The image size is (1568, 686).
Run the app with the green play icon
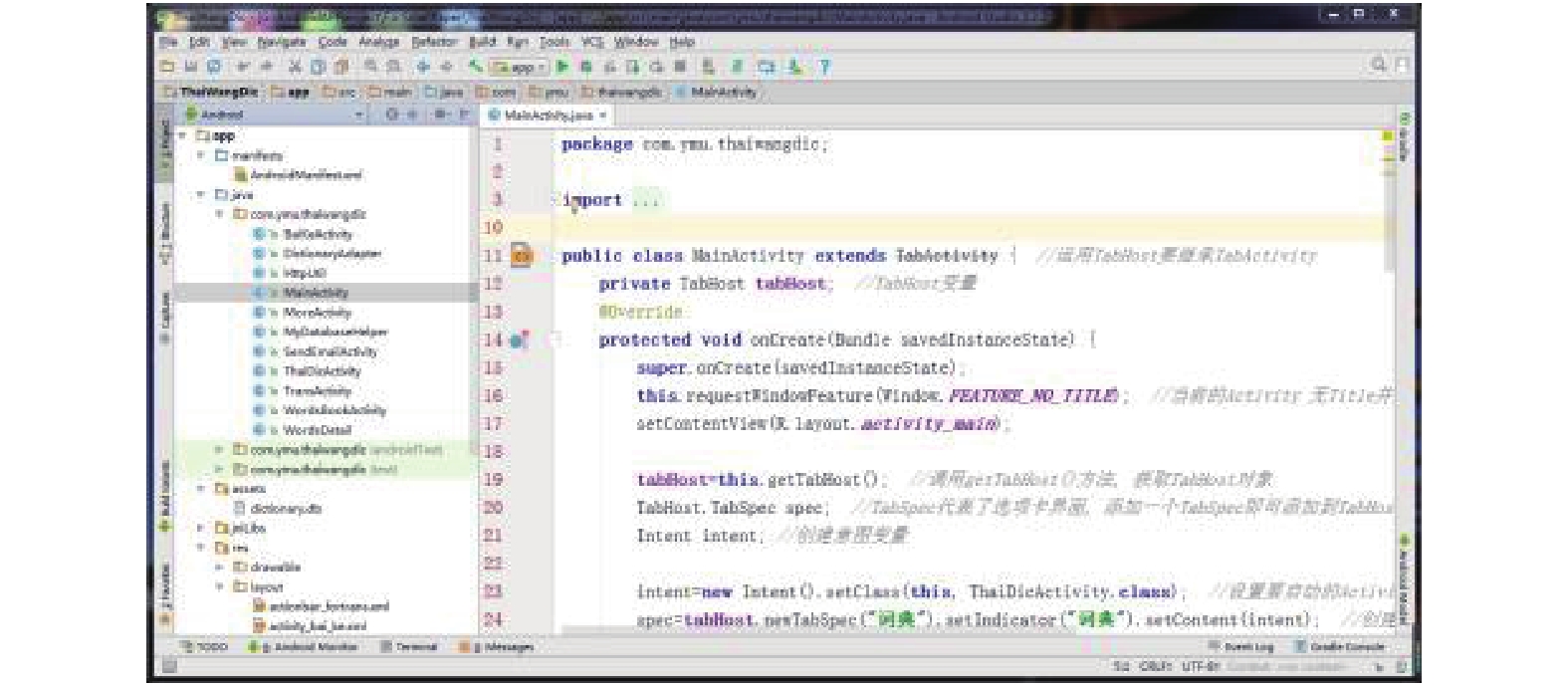(x=562, y=67)
